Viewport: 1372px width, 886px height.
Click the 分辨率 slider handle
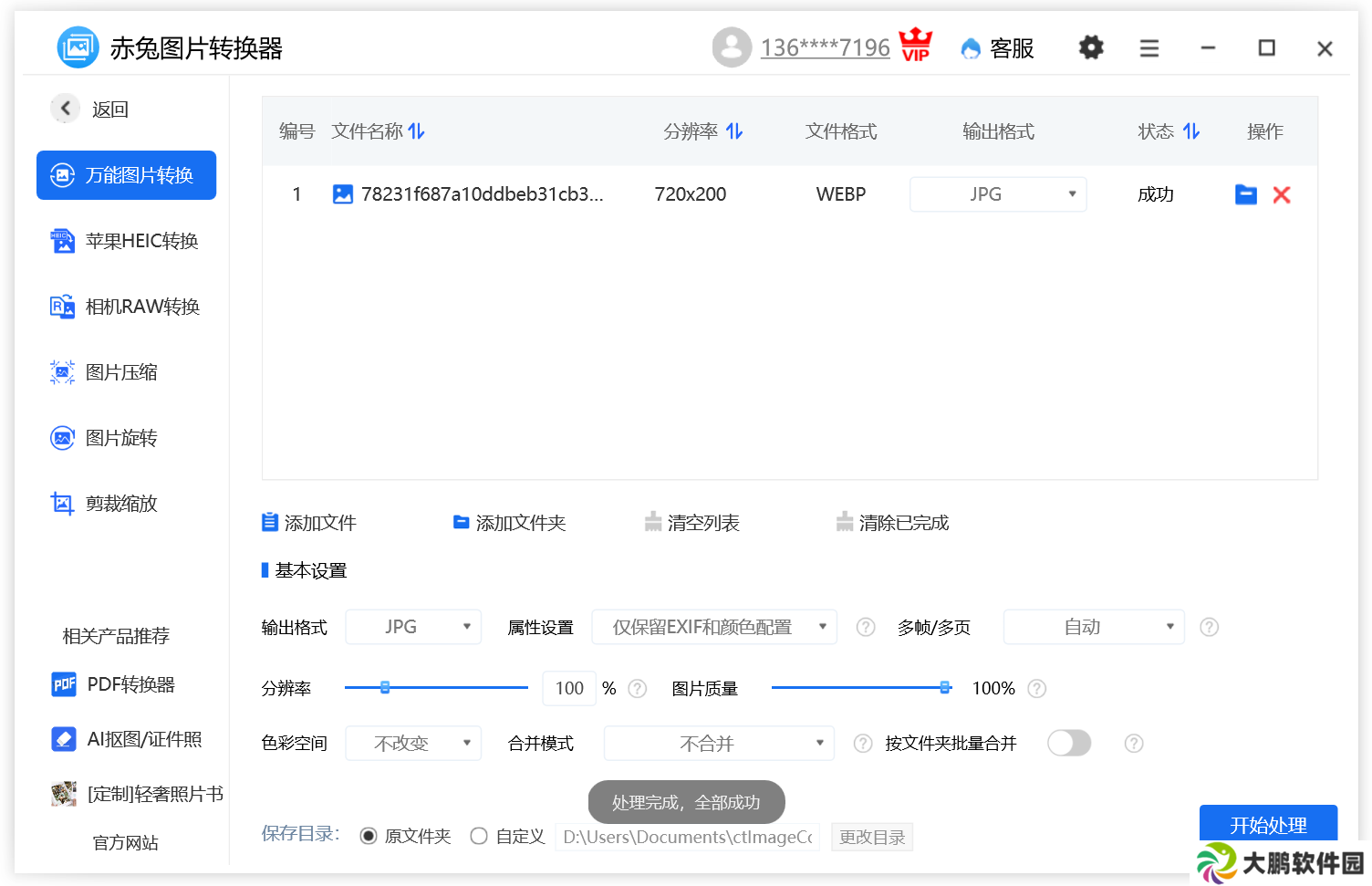tap(385, 687)
